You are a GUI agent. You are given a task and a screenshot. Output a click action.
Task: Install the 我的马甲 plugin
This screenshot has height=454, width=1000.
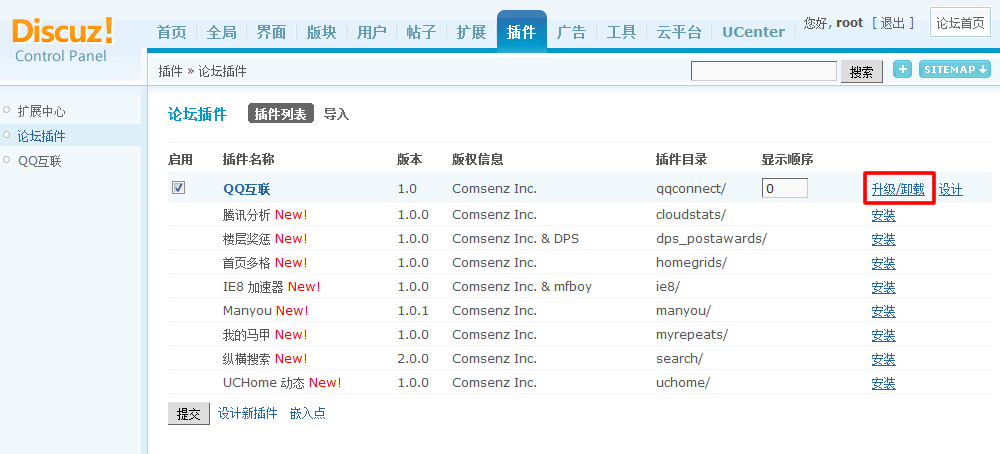(x=883, y=335)
